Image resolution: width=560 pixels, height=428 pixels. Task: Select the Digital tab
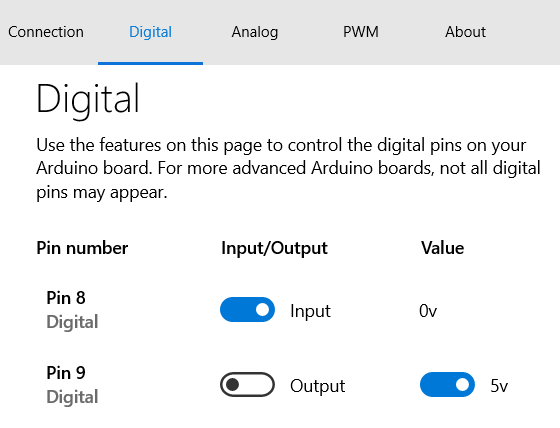coord(150,32)
